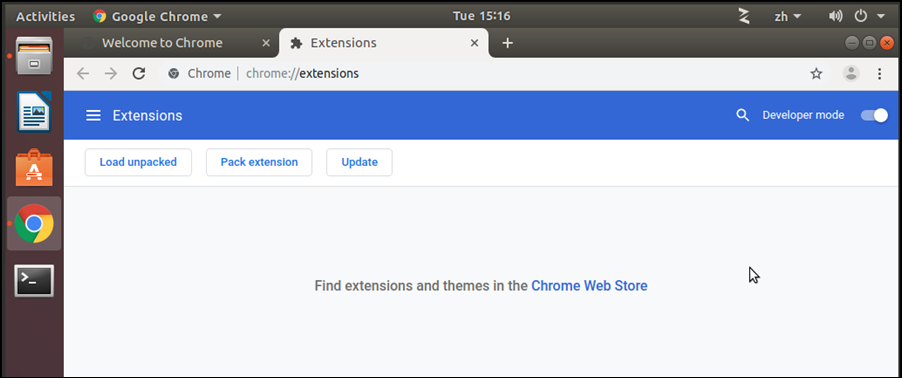Click the Pack extension button
The height and width of the screenshot is (378, 902).
point(259,162)
